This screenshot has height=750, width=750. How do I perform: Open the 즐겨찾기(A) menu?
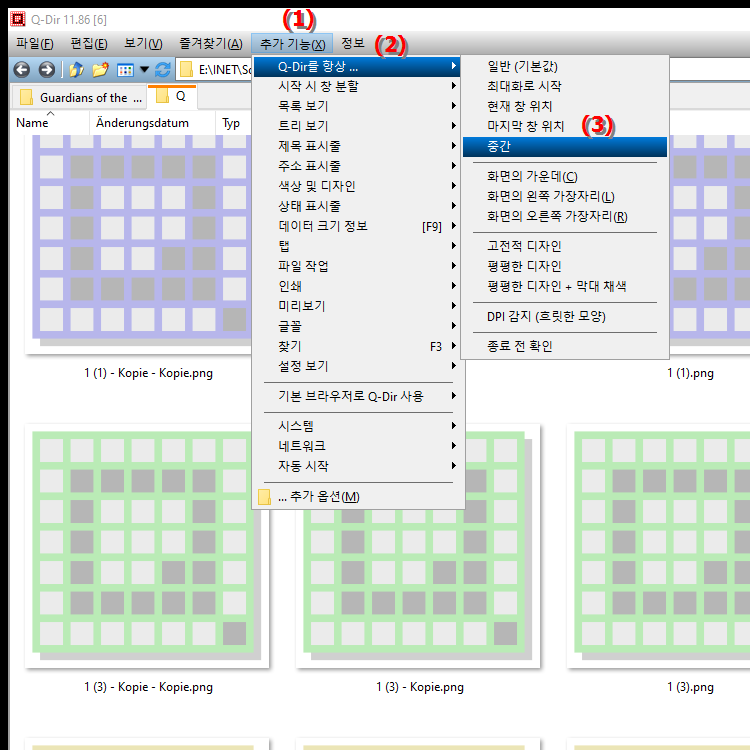click(211, 44)
